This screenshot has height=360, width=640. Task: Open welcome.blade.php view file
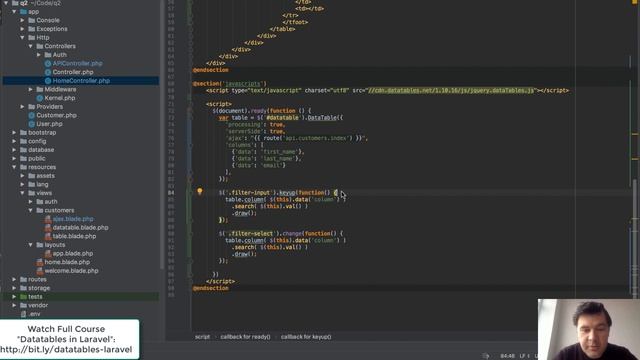pyautogui.click(x=71, y=271)
